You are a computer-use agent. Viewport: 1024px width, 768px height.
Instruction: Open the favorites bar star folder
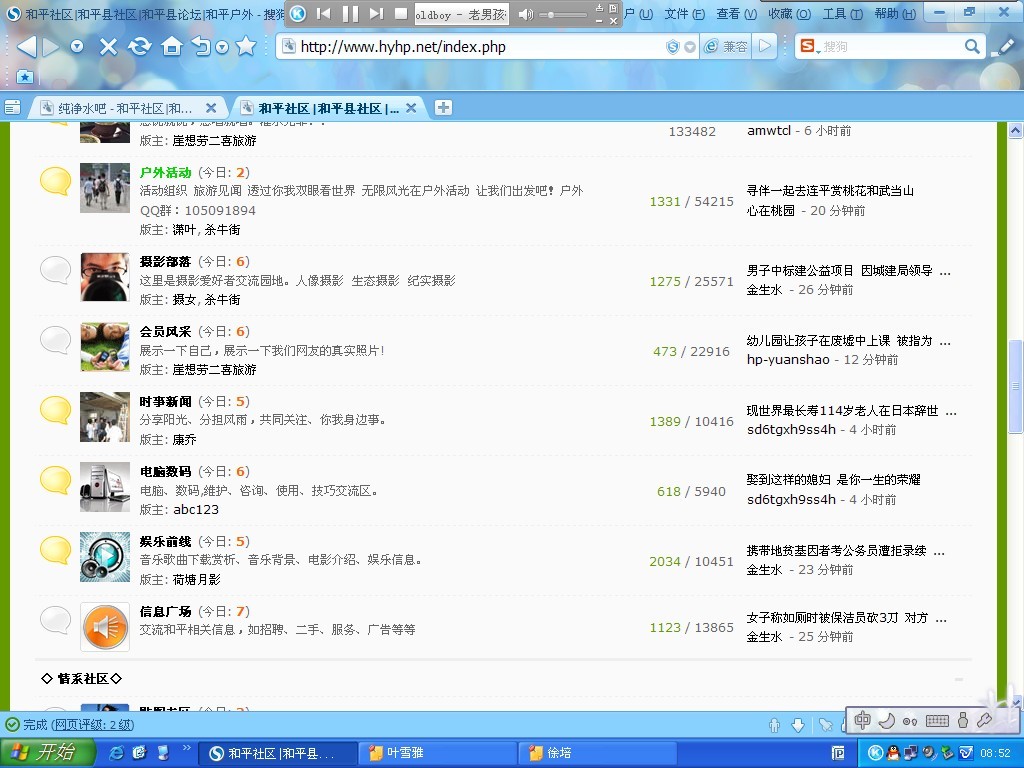pos(25,77)
